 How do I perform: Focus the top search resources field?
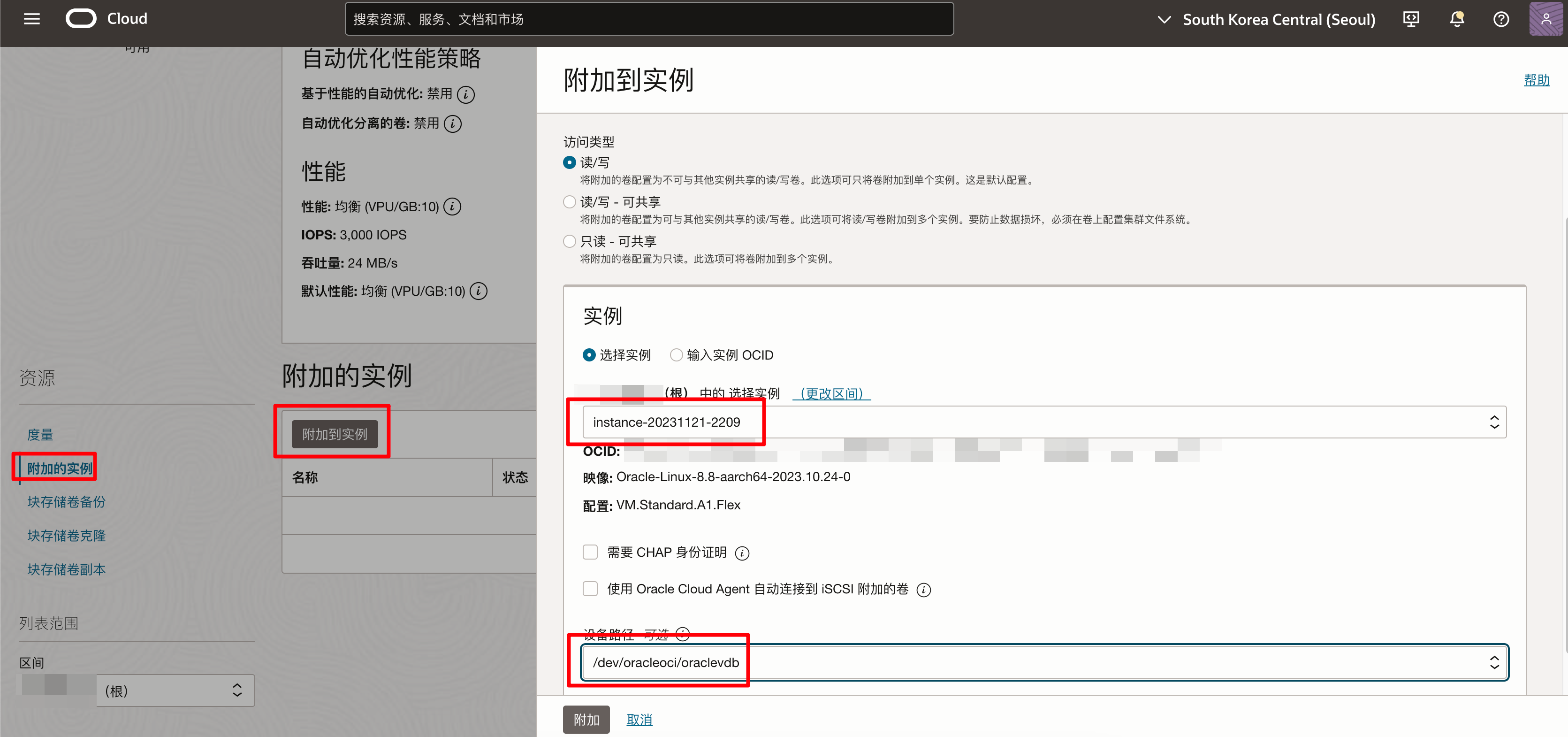[649, 19]
